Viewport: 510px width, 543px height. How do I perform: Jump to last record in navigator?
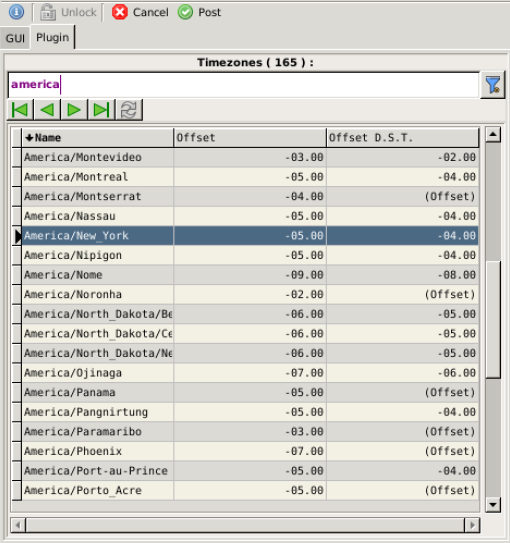click(x=101, y=110)
